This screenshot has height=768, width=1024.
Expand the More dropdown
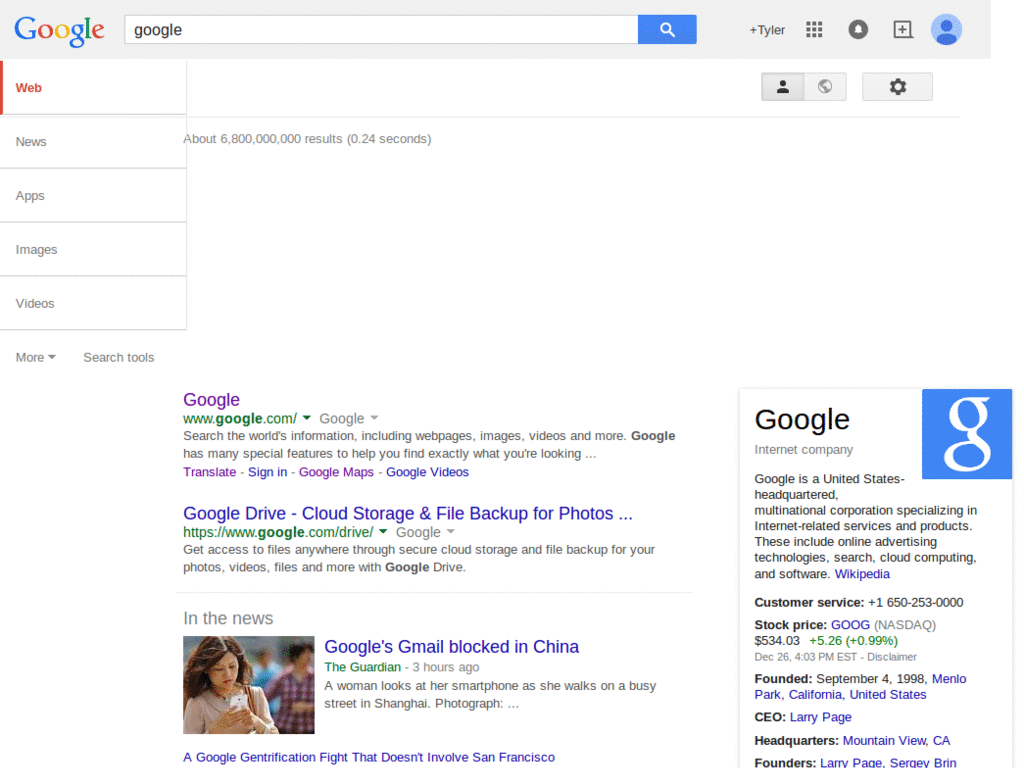(35, 357)
